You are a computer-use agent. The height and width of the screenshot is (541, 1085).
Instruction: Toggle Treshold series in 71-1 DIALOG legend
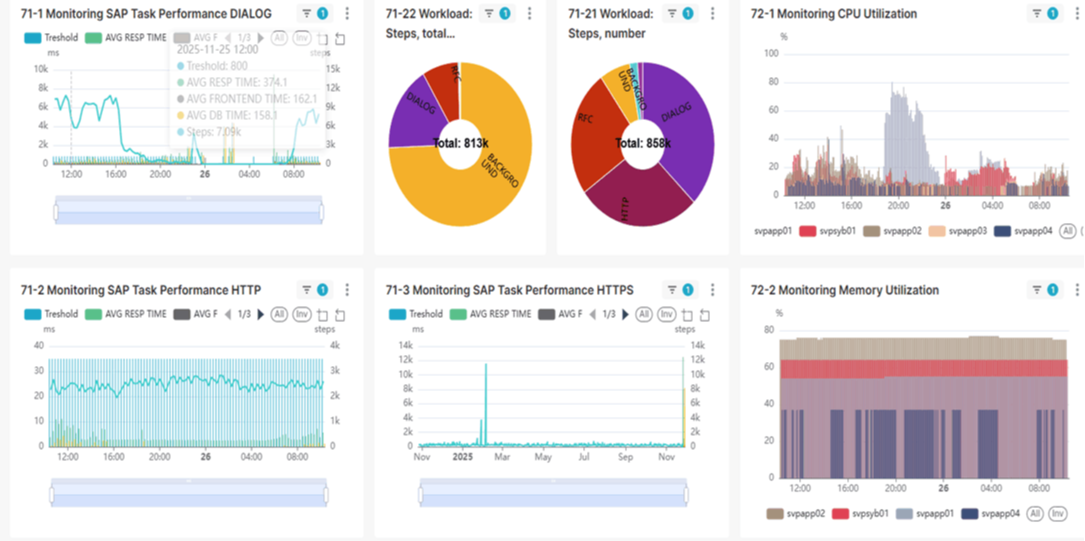point(51,37)
